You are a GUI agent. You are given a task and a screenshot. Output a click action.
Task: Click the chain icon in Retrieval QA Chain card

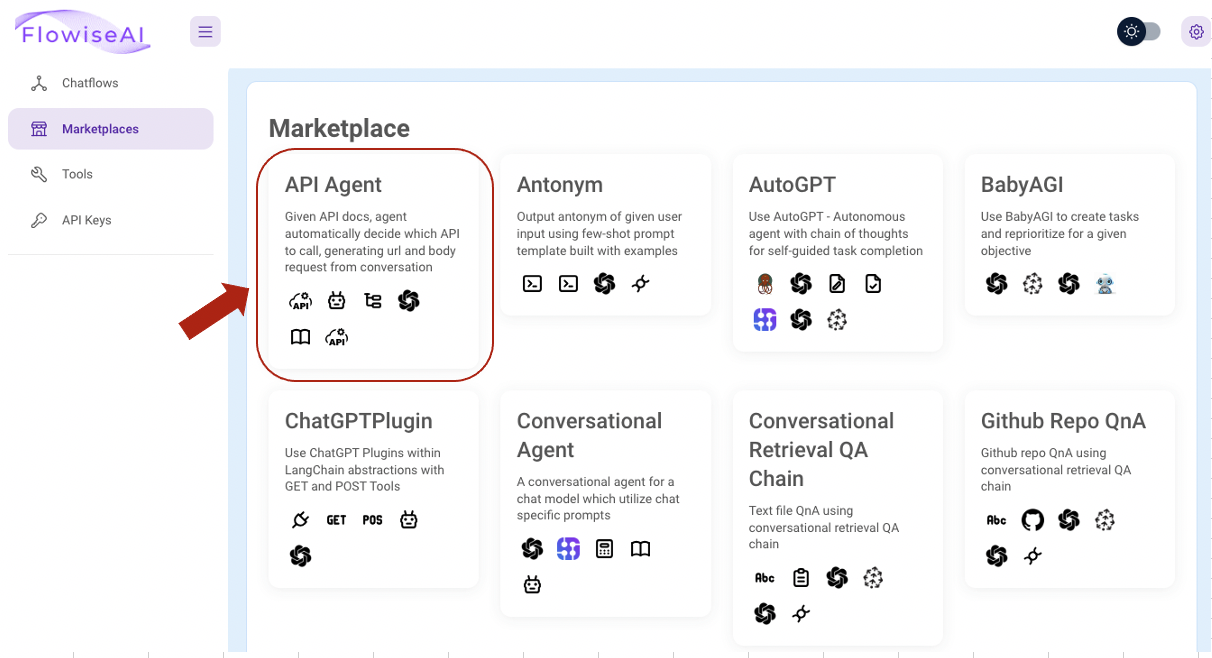tap(801, 613)
